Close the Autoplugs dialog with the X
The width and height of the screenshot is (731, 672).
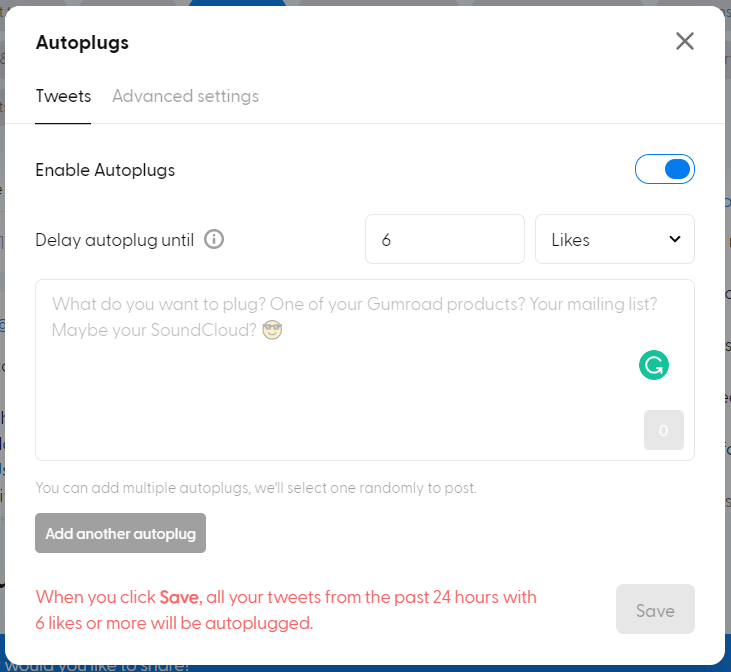pyautogui.click(x=684, y=41)
